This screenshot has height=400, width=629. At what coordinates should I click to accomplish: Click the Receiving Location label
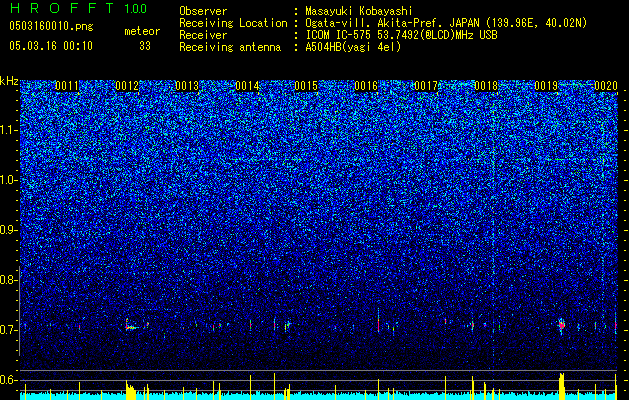point(233,23)
